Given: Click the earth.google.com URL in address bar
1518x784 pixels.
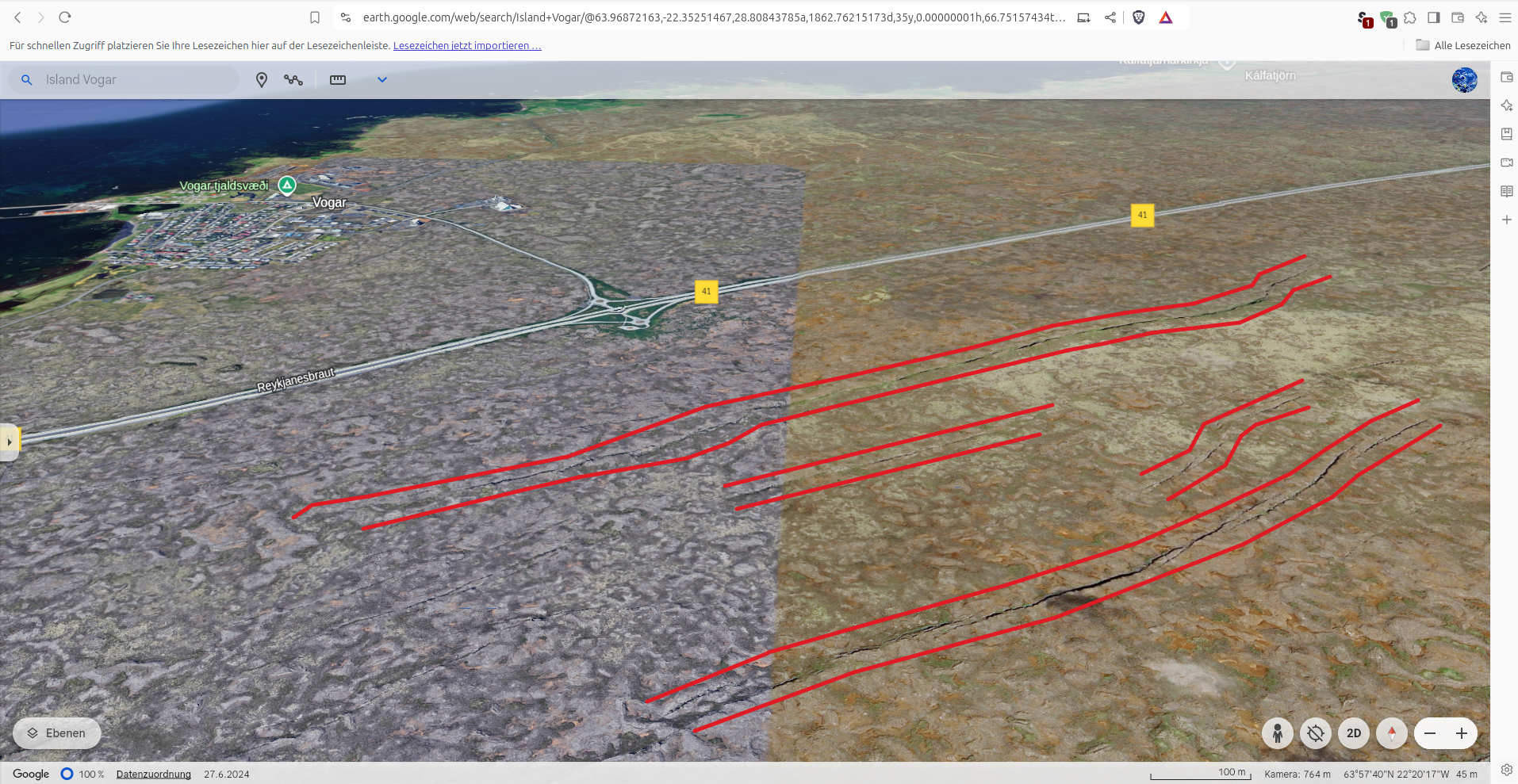Looking at the screenshot, I should tap(714, 17).
